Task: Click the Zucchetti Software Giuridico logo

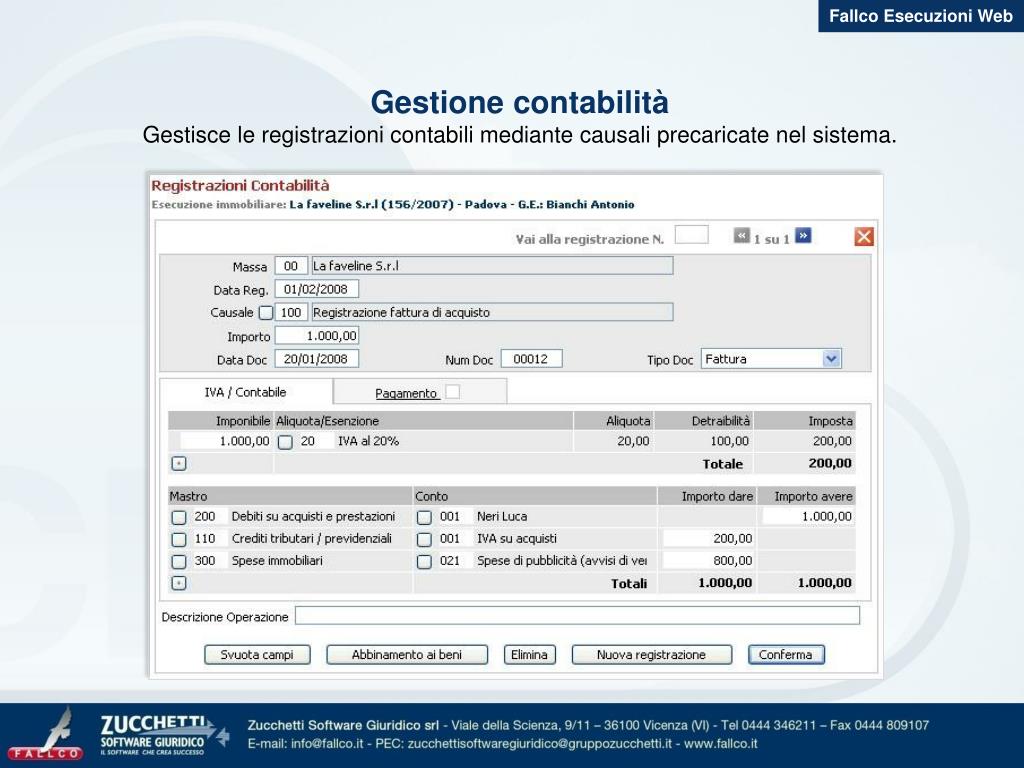Action: point(163,735)
